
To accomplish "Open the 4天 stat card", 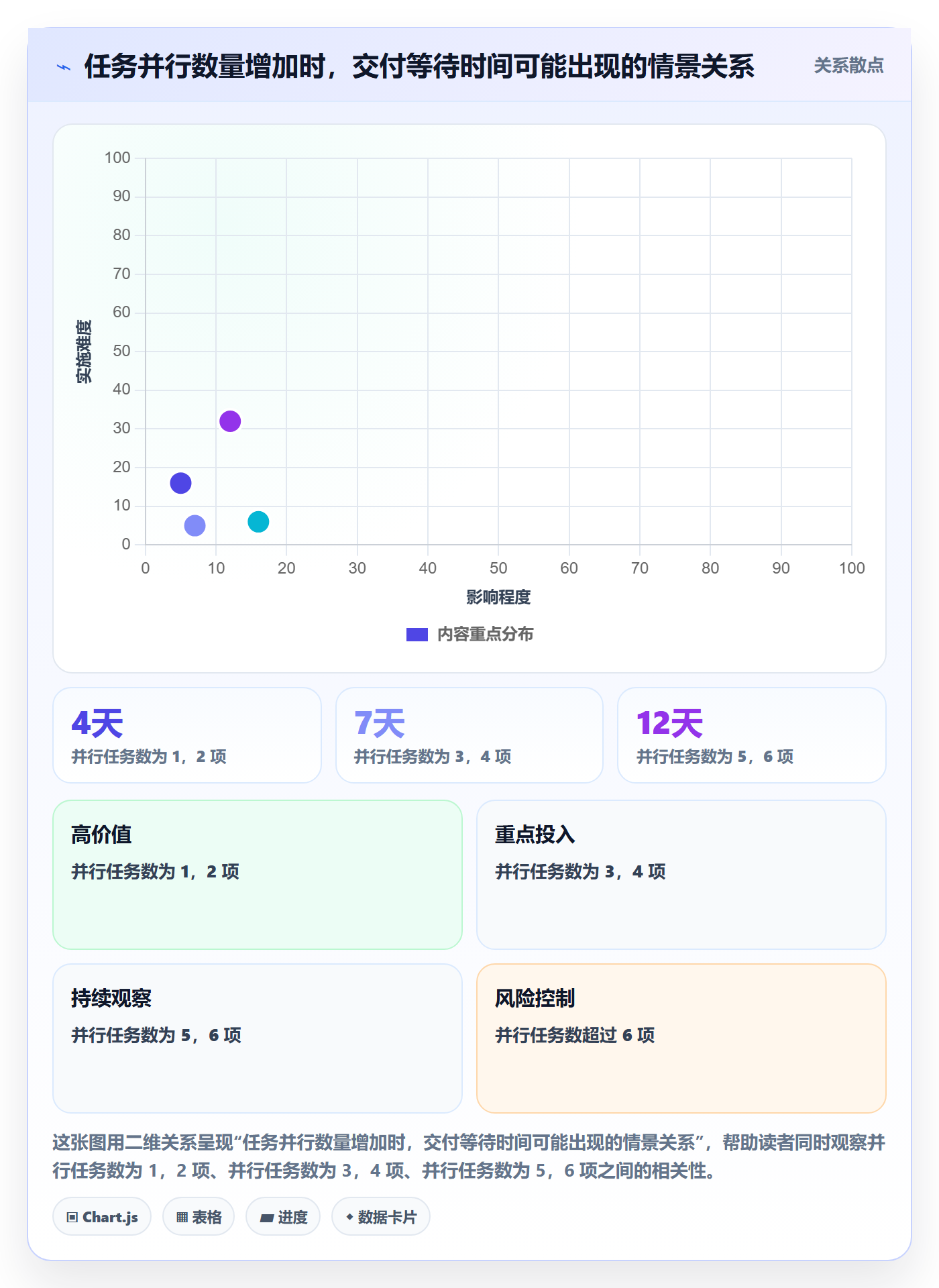I will coord(187,735).
